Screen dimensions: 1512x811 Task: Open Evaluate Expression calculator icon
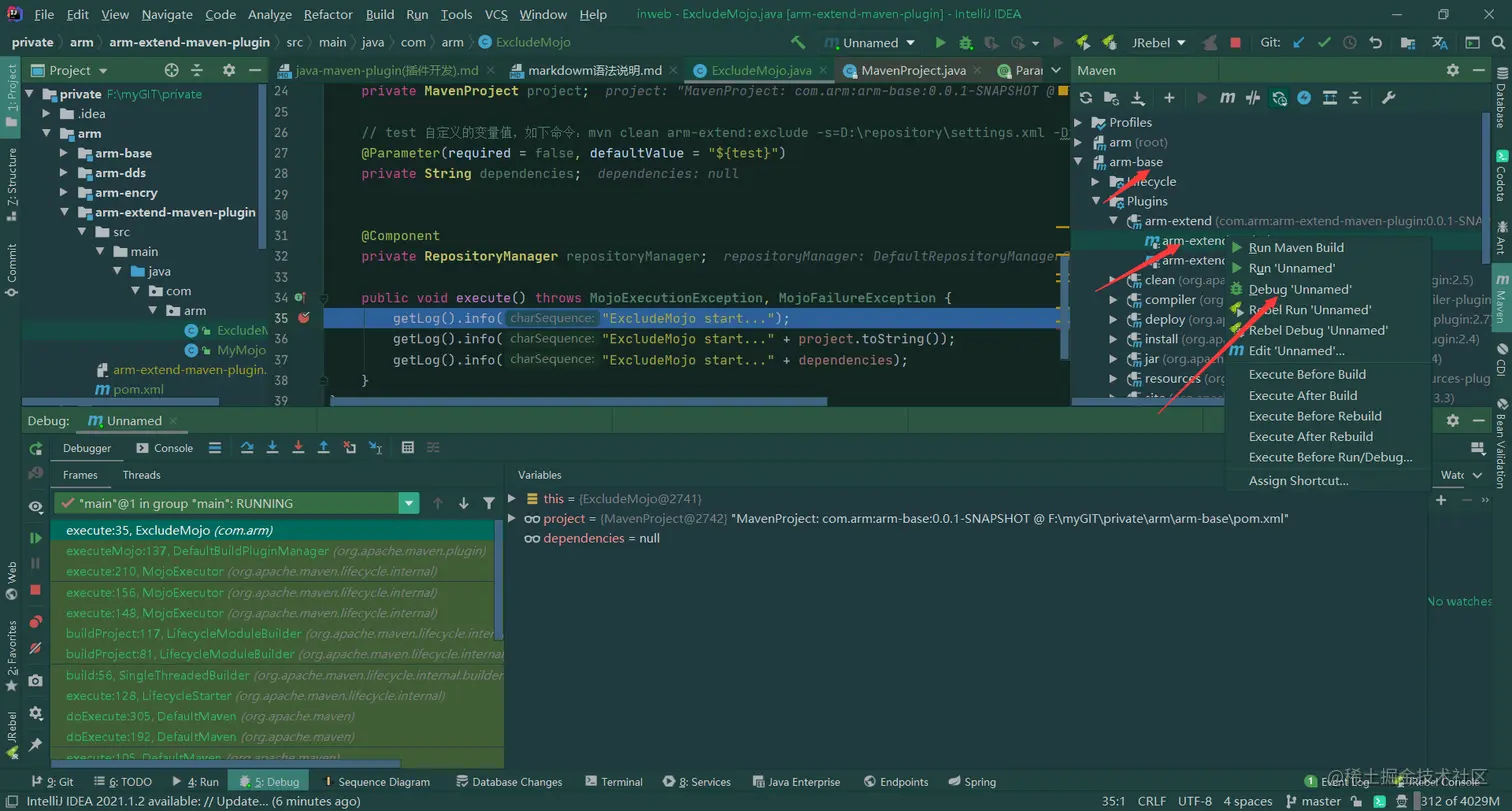(x=408, y=447)
